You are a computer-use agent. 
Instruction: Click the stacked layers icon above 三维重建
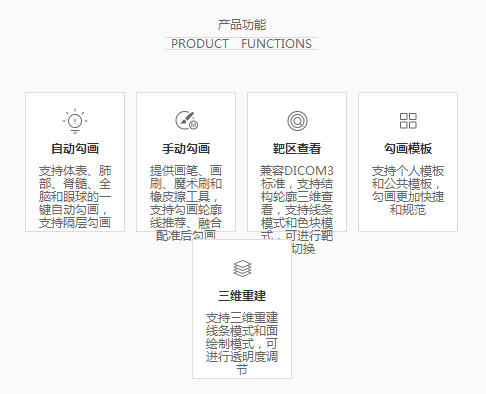tap(242, 268)
